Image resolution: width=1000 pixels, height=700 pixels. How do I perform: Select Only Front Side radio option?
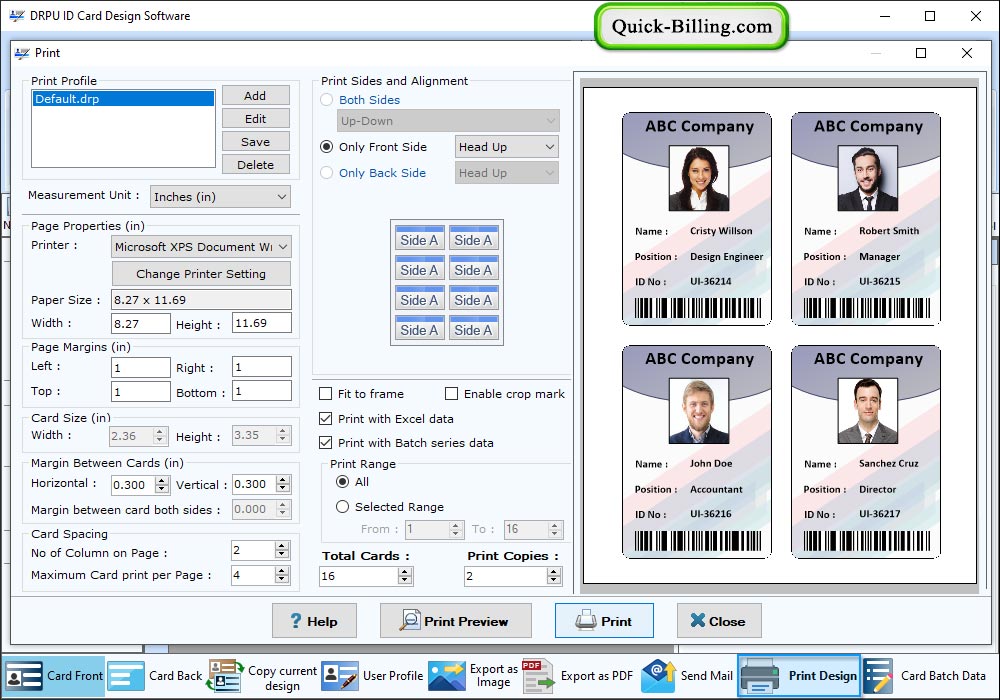(x=327, y=147)
